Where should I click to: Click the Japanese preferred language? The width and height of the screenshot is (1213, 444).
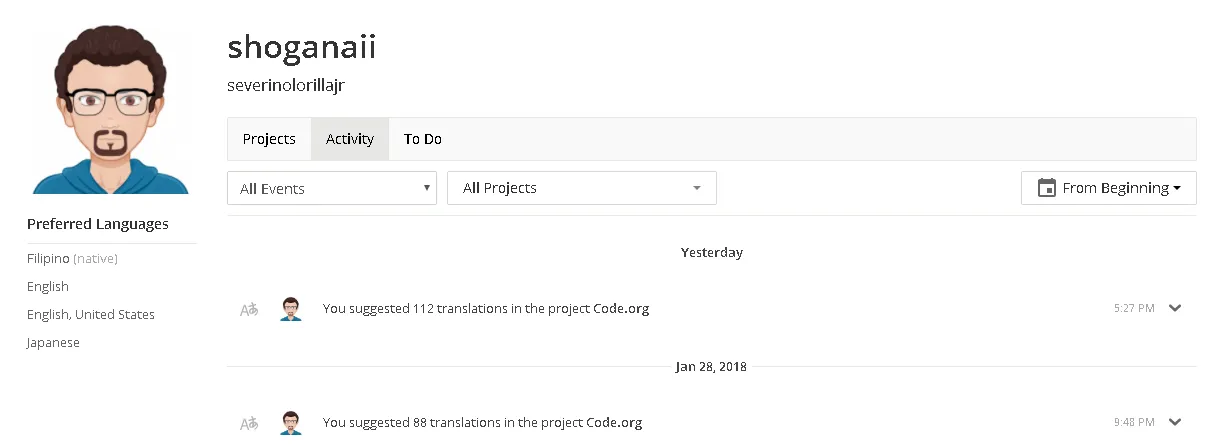[x=53, y=343]
